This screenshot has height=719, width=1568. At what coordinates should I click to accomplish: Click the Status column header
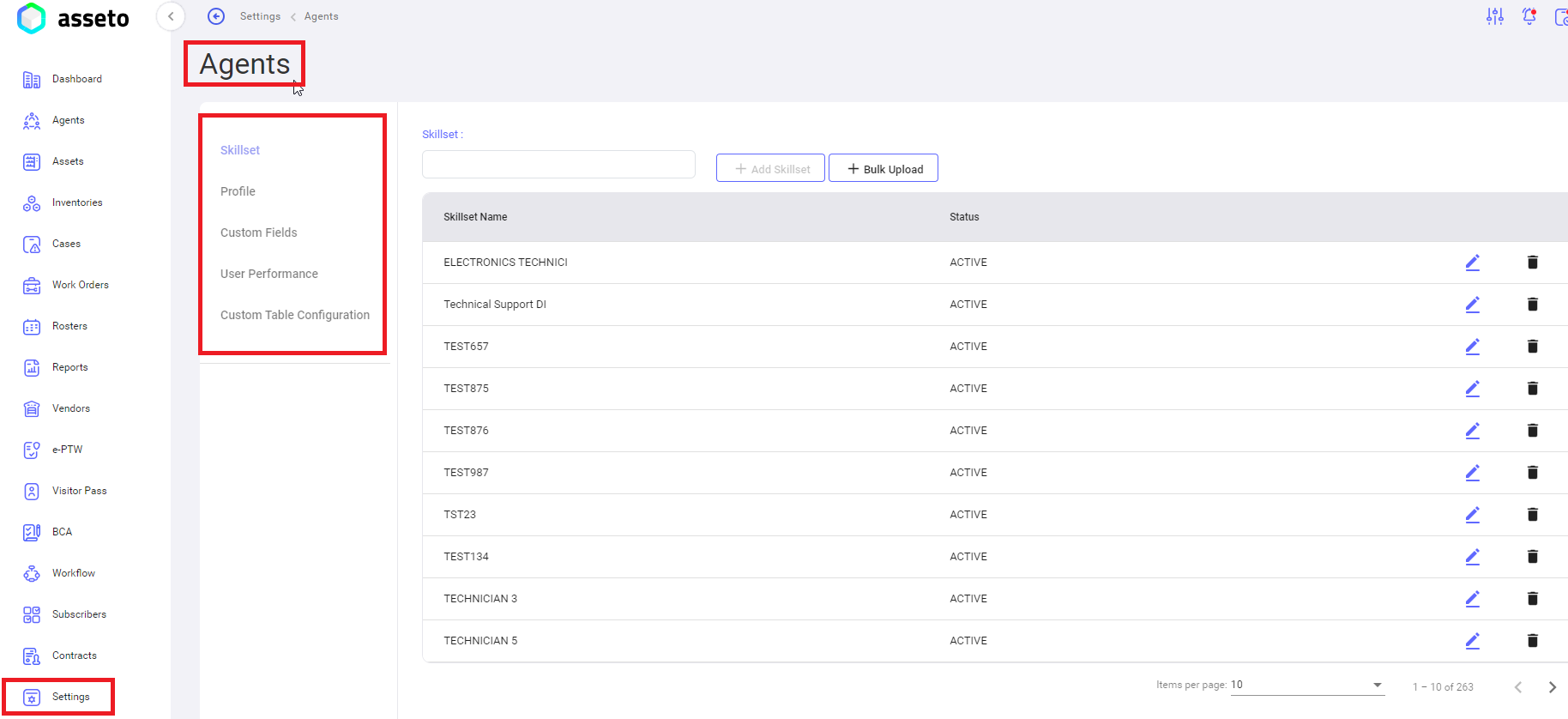click(964, 217)
